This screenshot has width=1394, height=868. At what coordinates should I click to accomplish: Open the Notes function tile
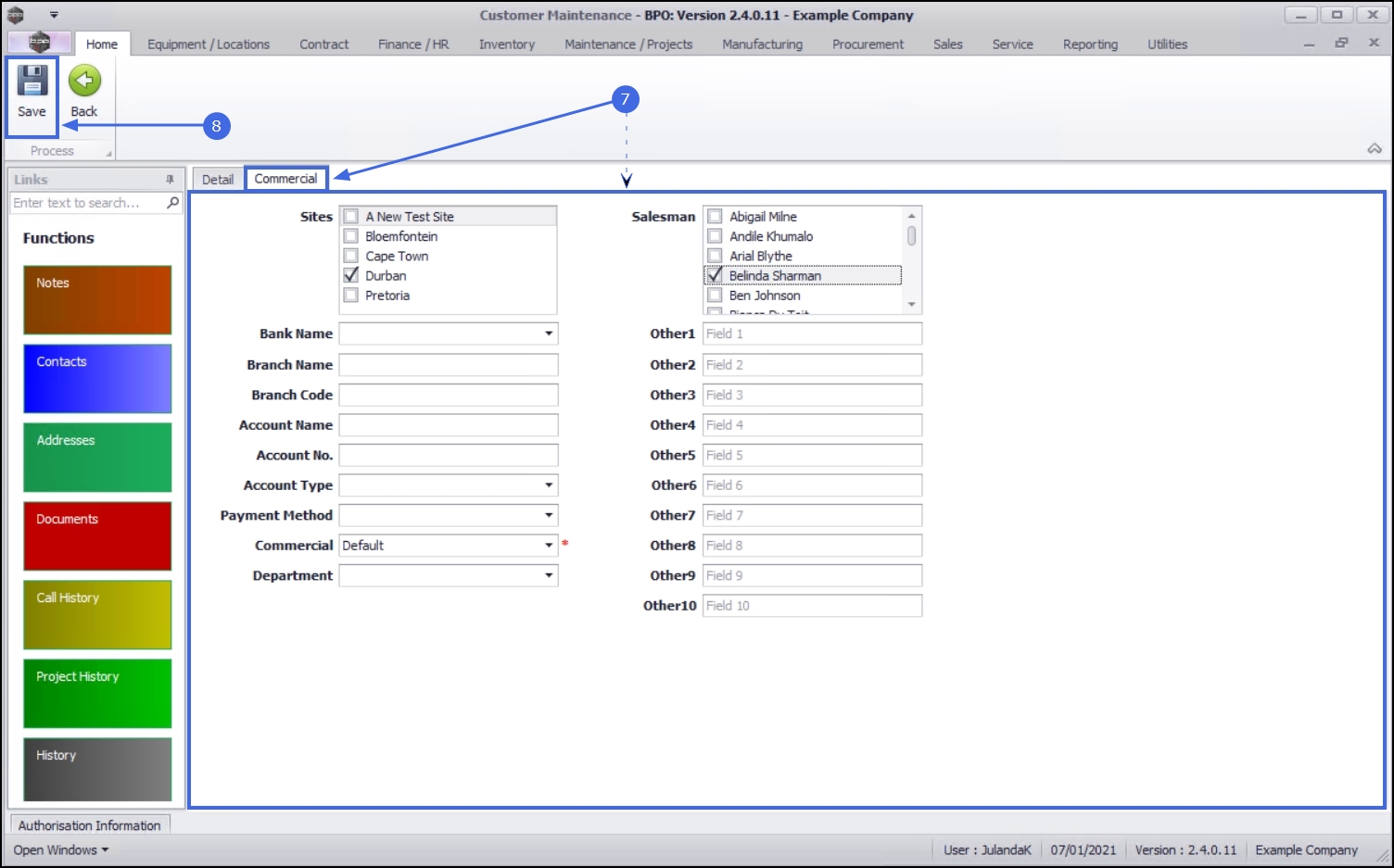(x=97, y=300)
